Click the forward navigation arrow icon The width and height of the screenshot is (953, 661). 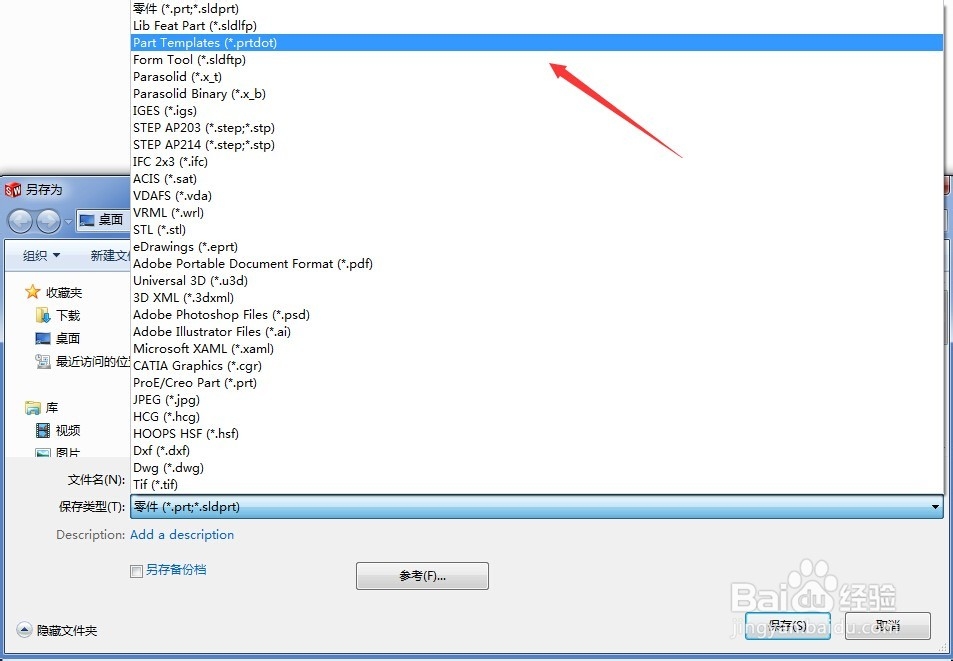(48, 221)
